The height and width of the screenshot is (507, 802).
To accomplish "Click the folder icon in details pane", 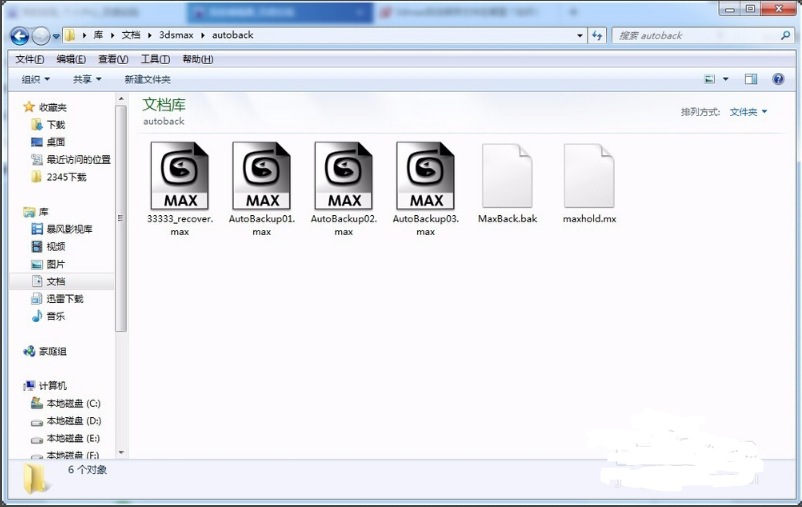I will pos(35,479).
